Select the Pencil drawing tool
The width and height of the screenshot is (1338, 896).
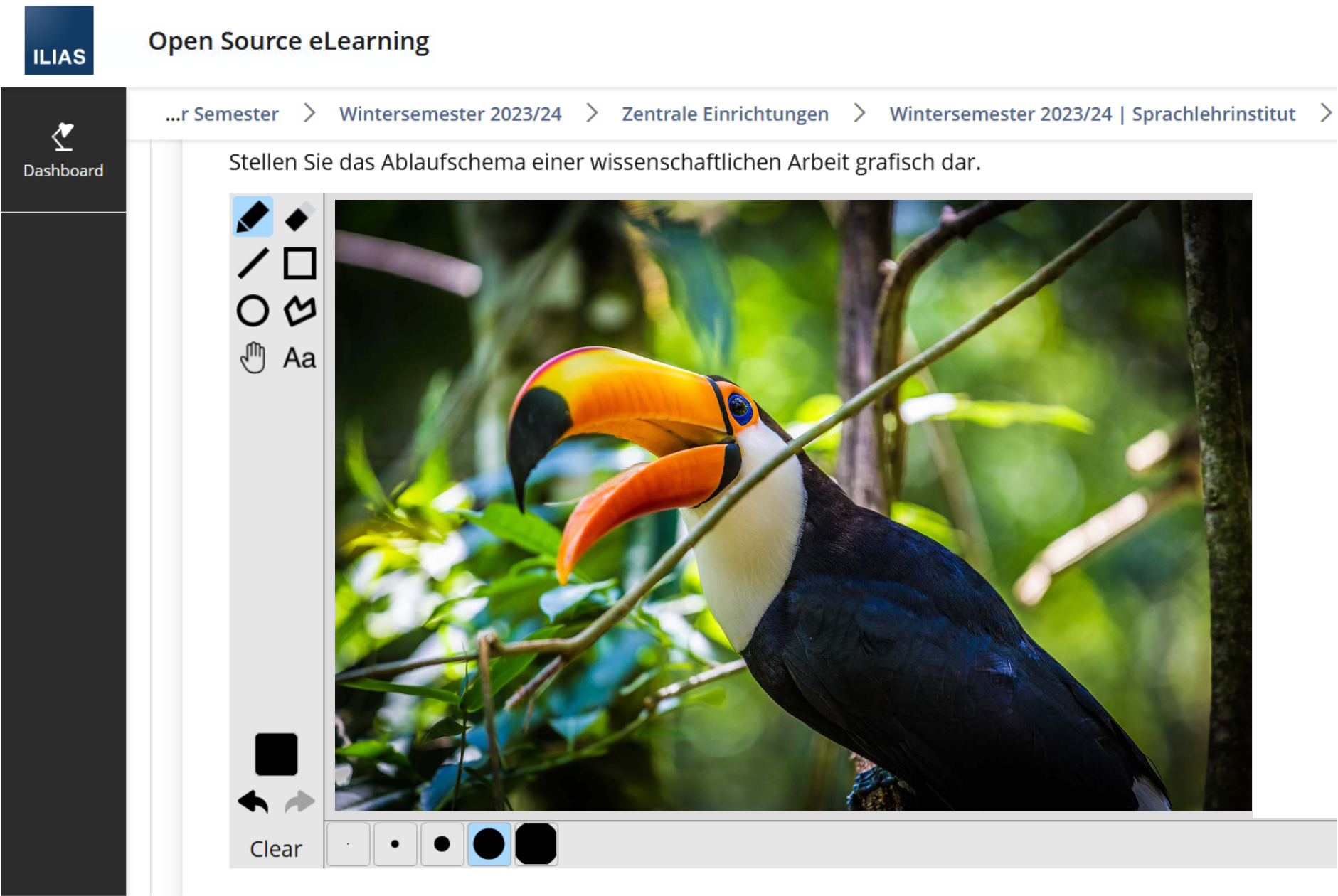click(253, 217)
